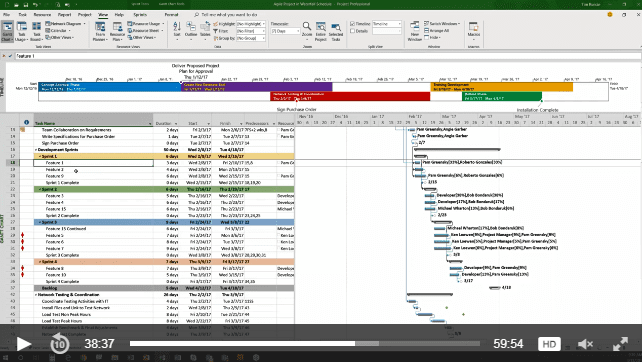Open the Resource Plan view
Viewport: 642px width, 362px height.
117,31
